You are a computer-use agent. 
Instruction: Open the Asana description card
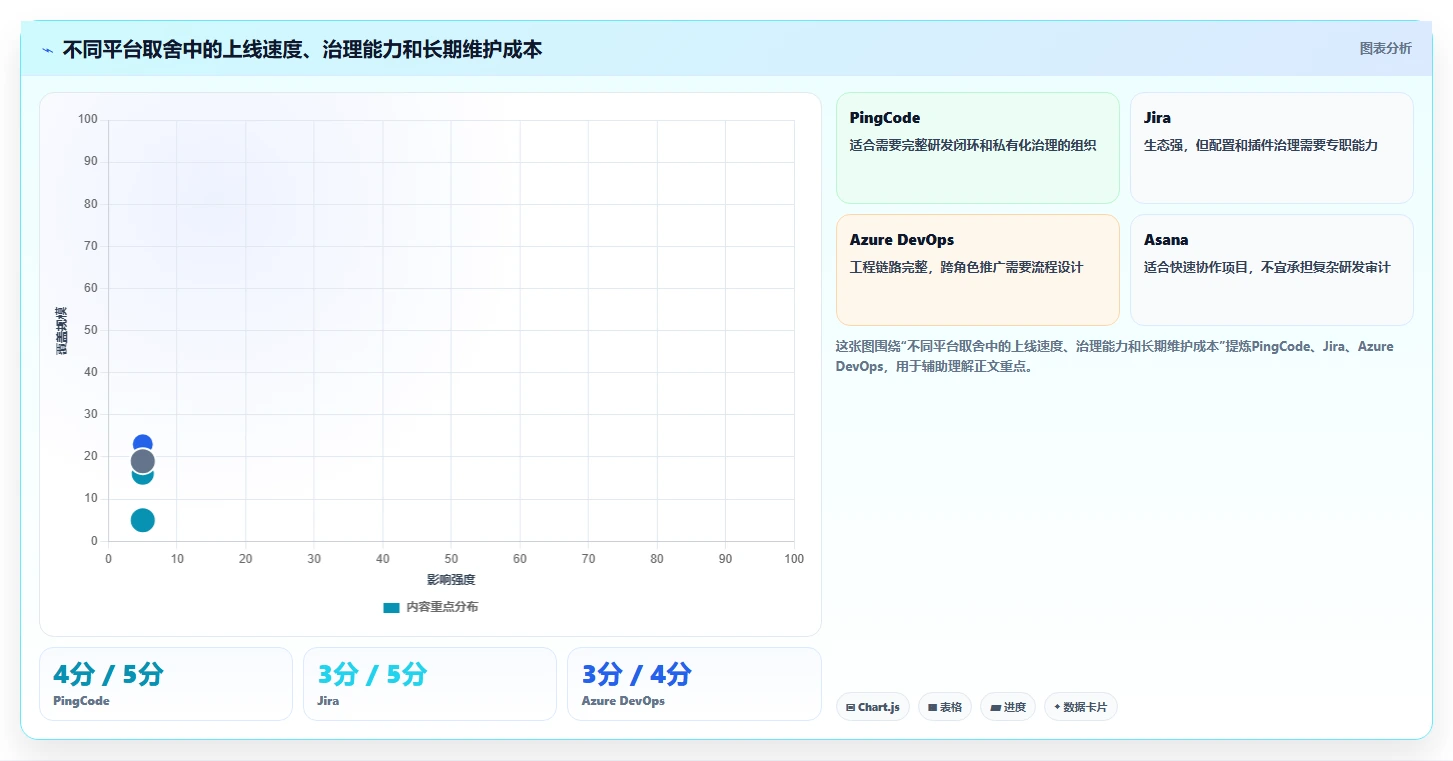click(x=1272, y=270)
